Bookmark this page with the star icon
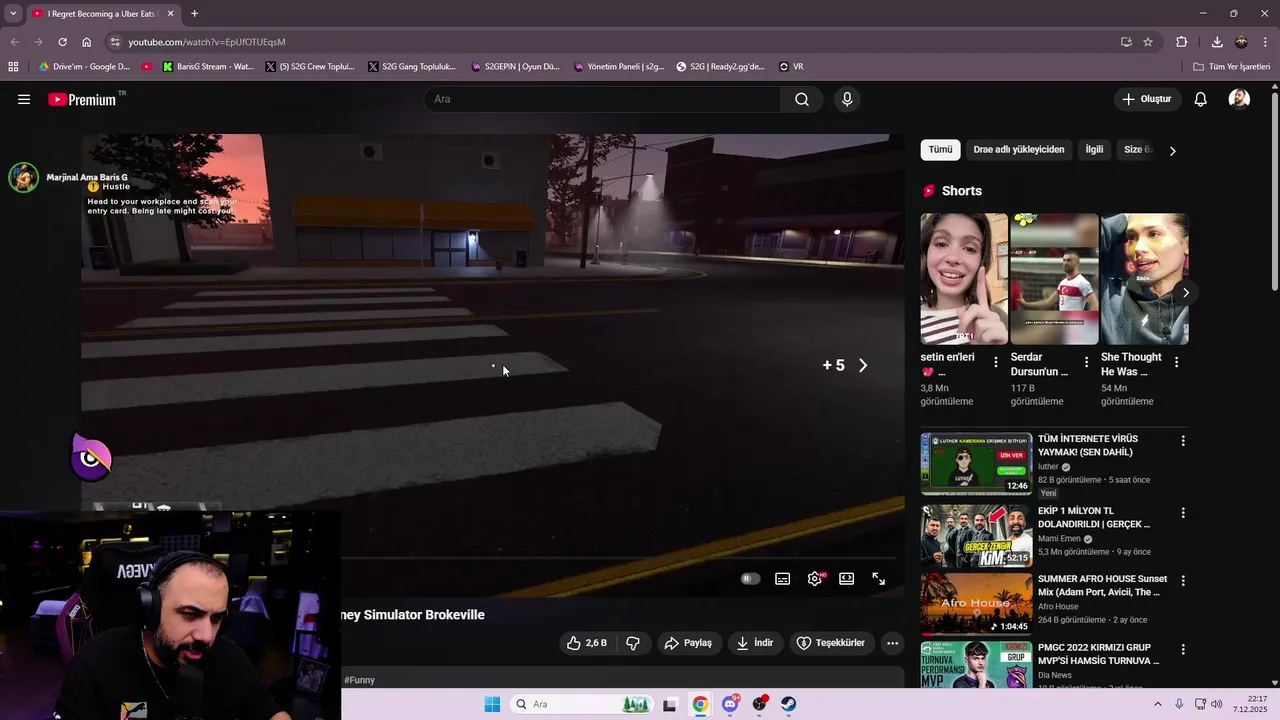Screen dimensions: 1280x720 pyautogui.click(x=1148, y=42)
